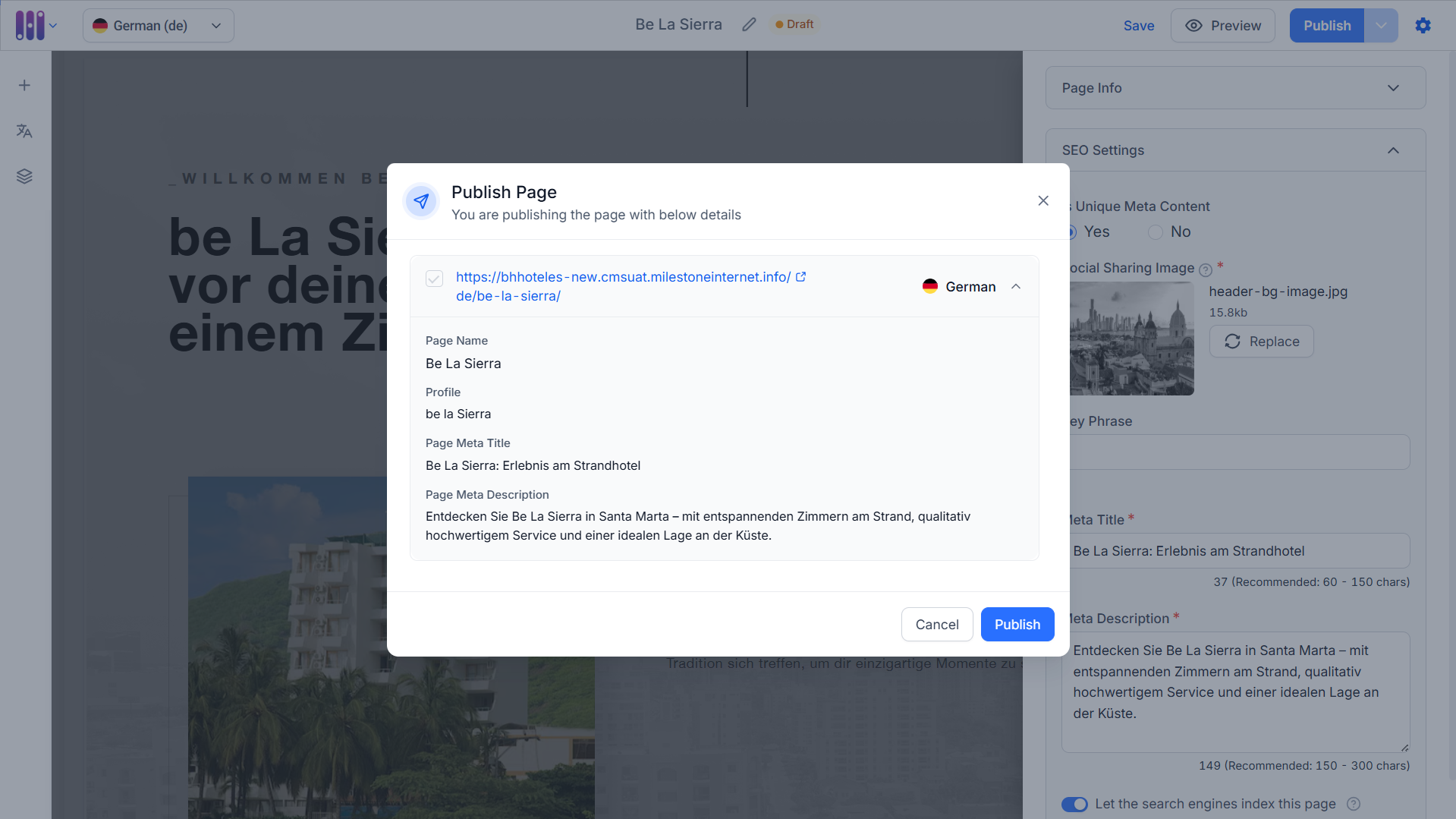Click the 'header-bg-image.jpg' file name
The image size is (1456, 819).
pyautogui.click(x=1278, y=291)
